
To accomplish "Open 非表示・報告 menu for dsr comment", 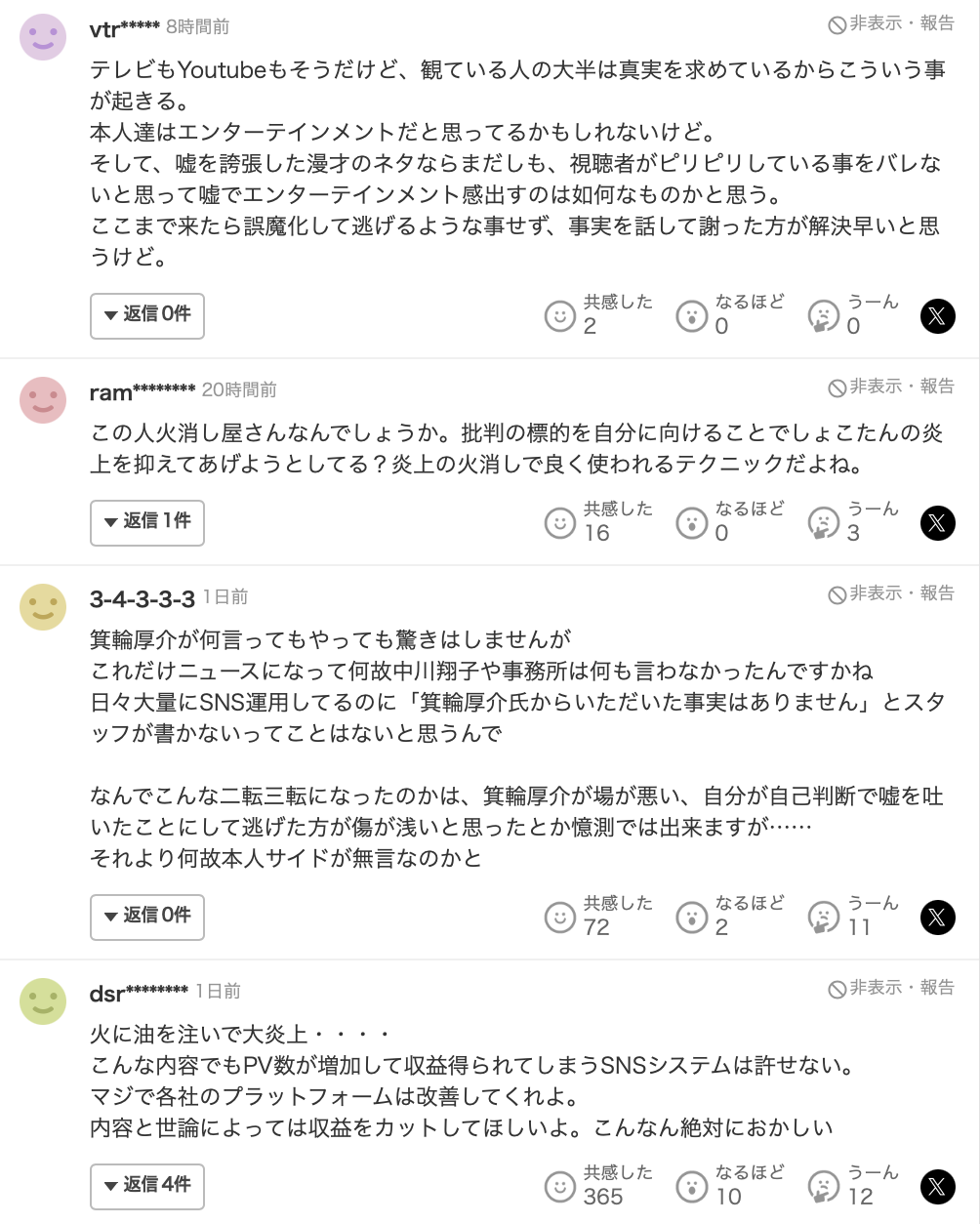I will (x=891, y=988).
